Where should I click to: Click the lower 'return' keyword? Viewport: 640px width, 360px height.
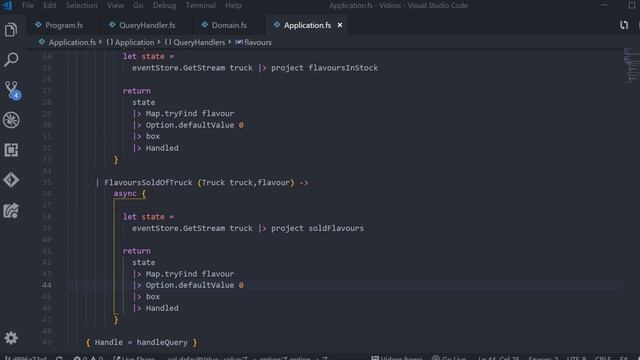click(x=137, y=251)
